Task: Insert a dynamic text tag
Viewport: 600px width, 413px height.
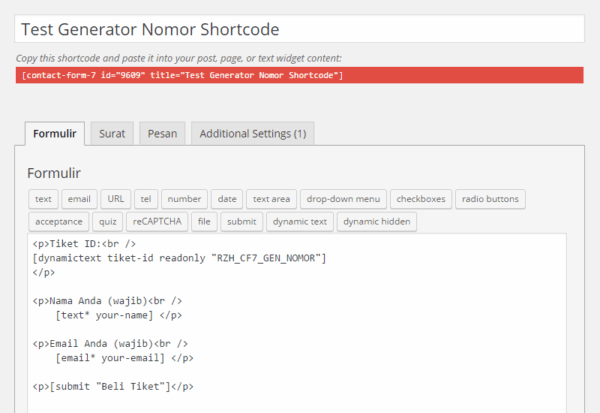Action: point(300,222)
